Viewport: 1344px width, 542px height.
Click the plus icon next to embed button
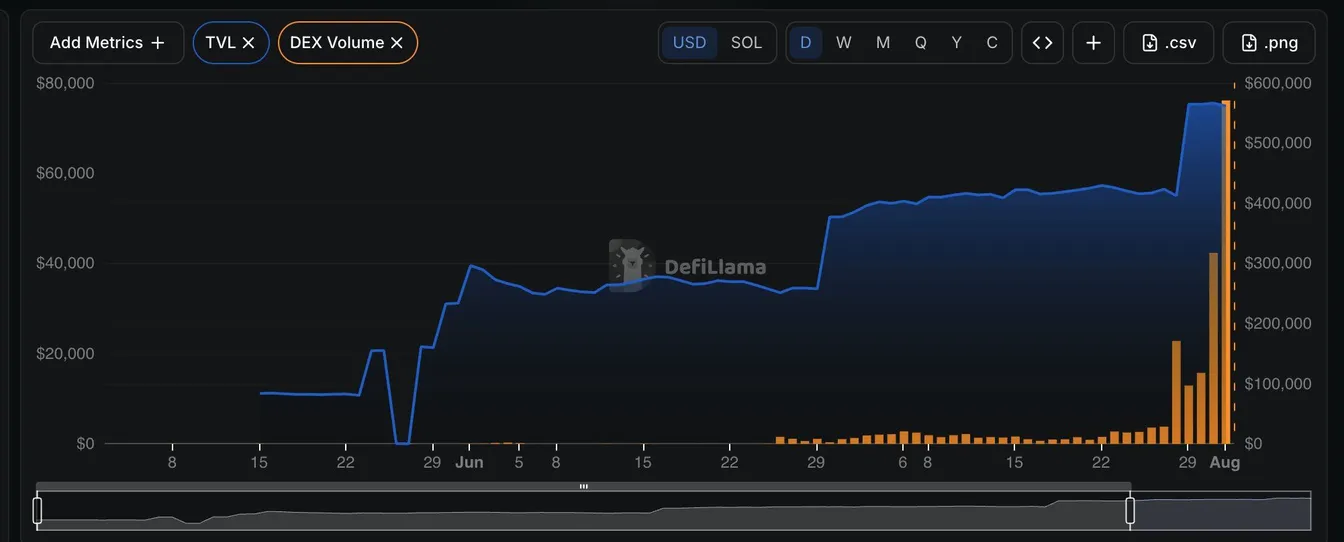coord(1094,43)
